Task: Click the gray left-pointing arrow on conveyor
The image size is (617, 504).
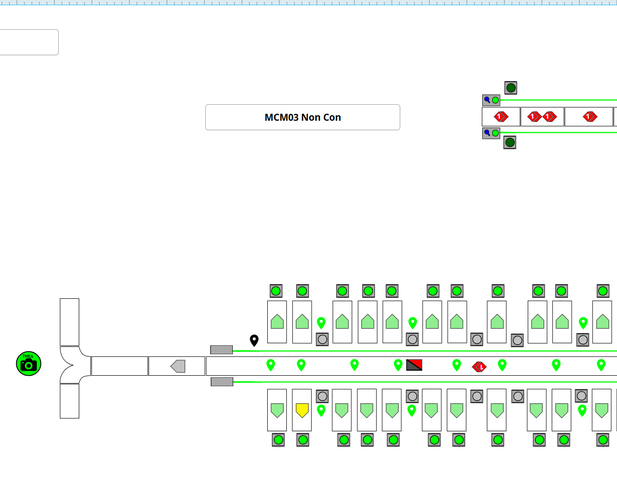Action: 178,366
